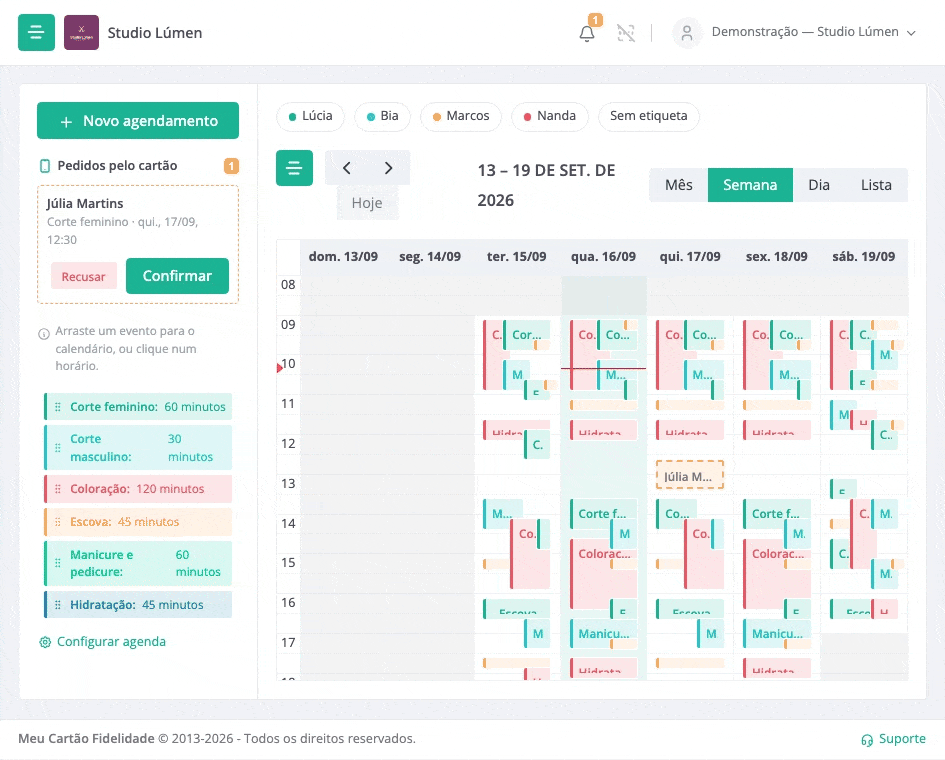Image resolution: width=945 pixels, height=760 pixels.
Task: Create a new appointment with Novo agendamento
Action: pos(138,121)
